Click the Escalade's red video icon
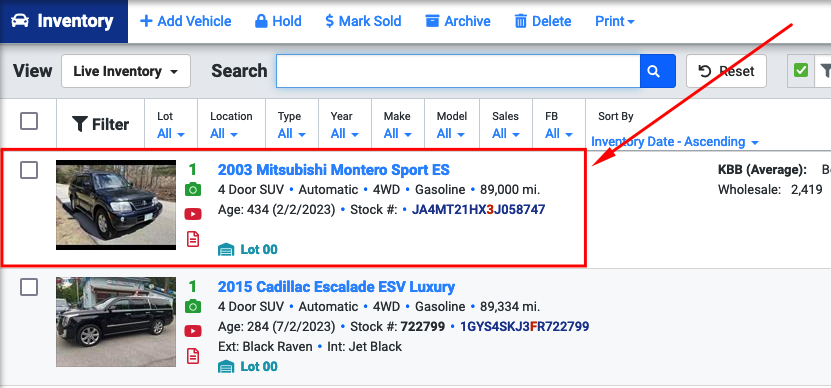The width and height of the screenshot is (831, 388). 193,331
